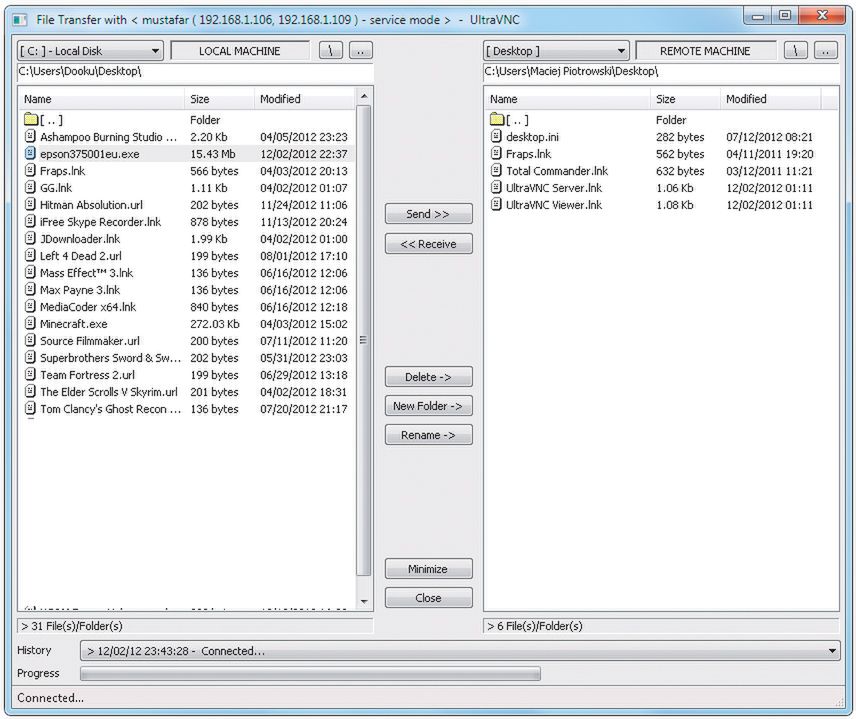Click the local parent folder icon
Viewport: 856px width, 719px height.
(31, 119)
